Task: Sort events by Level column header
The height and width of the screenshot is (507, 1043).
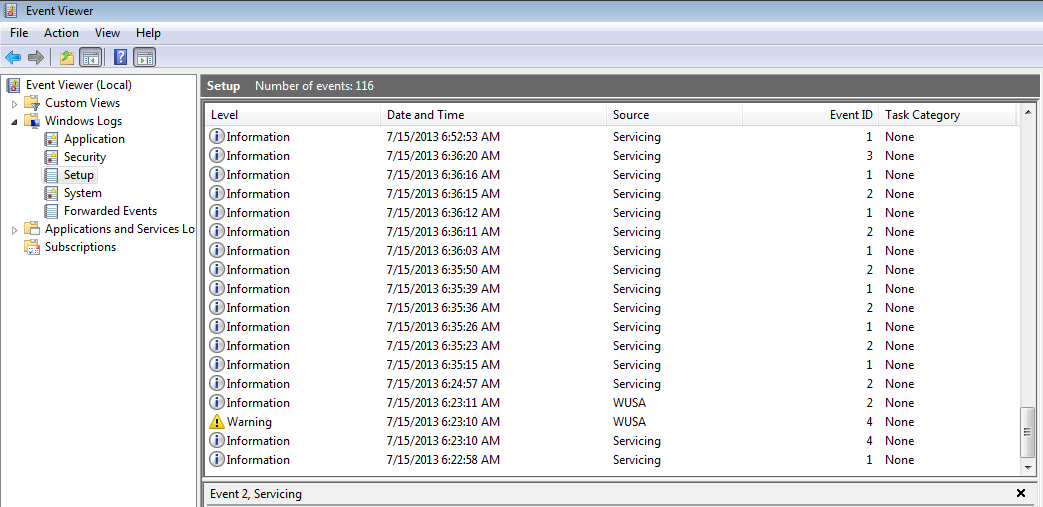Action: click(x=293, y=114)
